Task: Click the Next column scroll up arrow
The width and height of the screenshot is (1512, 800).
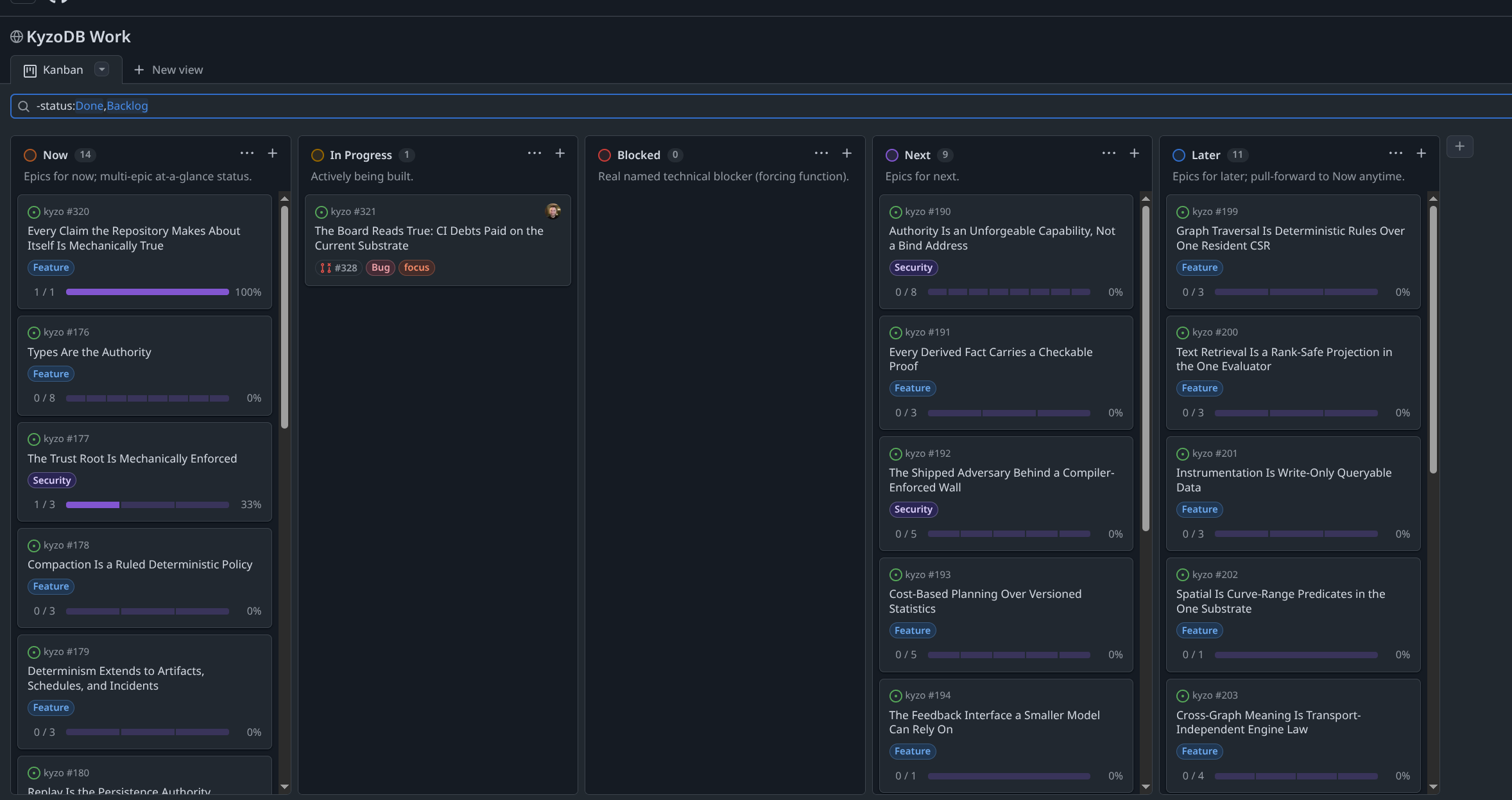Action: (1146, 198)
